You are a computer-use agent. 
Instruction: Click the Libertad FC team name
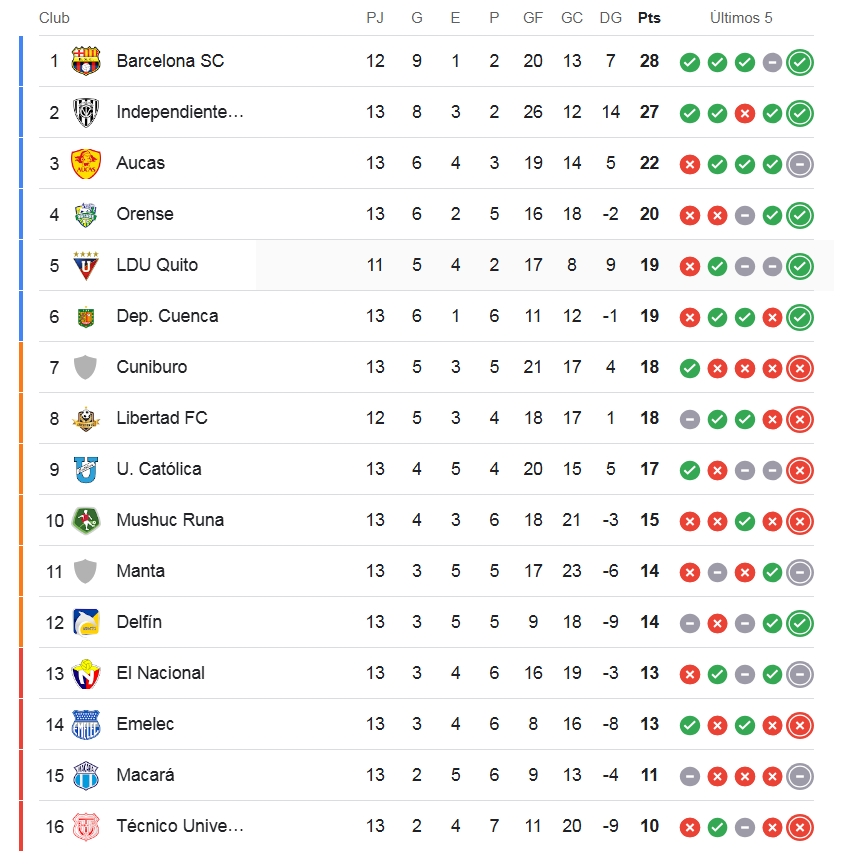pyautogui.click(x=162, y=418)
